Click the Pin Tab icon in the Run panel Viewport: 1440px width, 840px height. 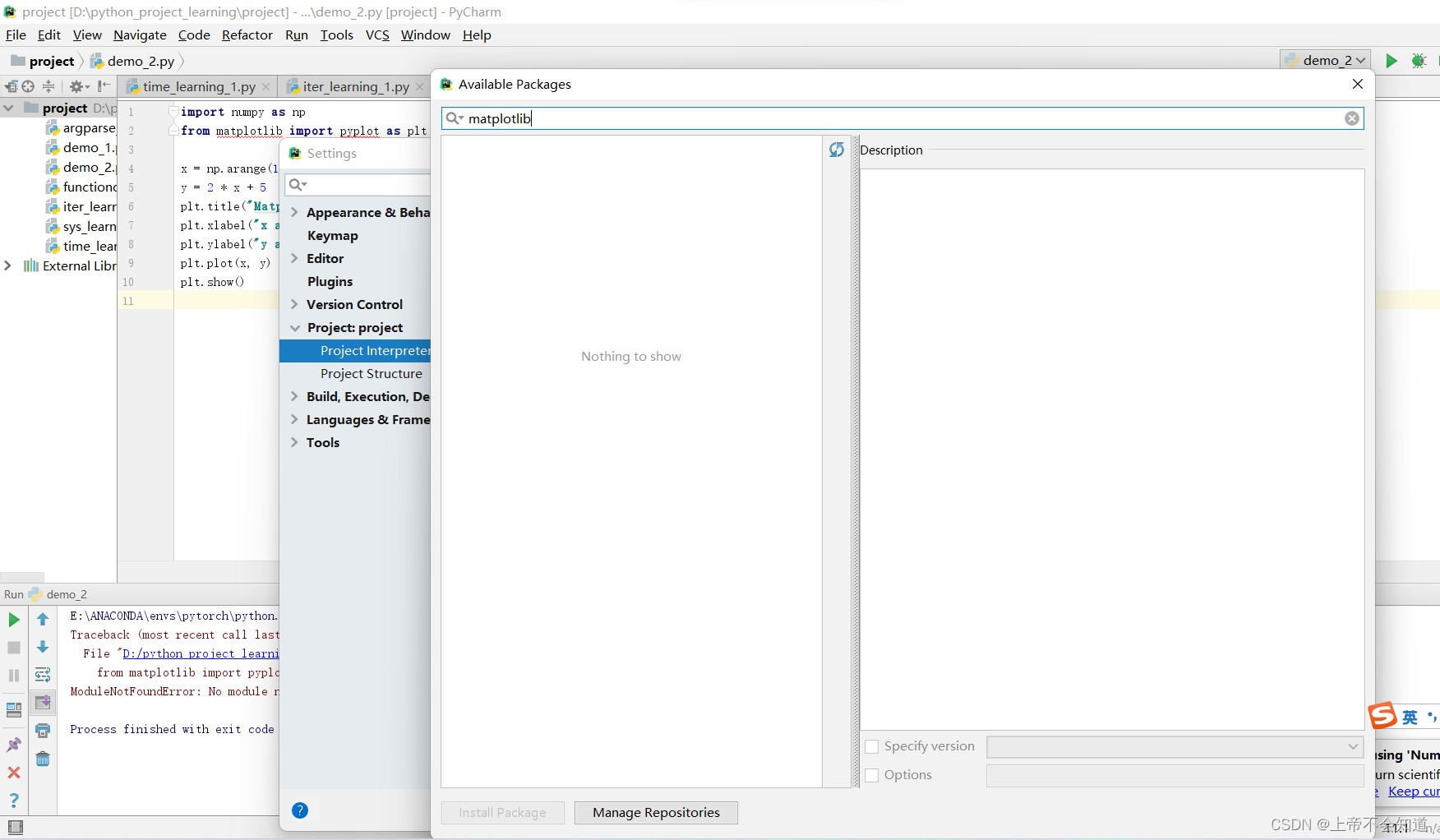click(x=14, y=745)
